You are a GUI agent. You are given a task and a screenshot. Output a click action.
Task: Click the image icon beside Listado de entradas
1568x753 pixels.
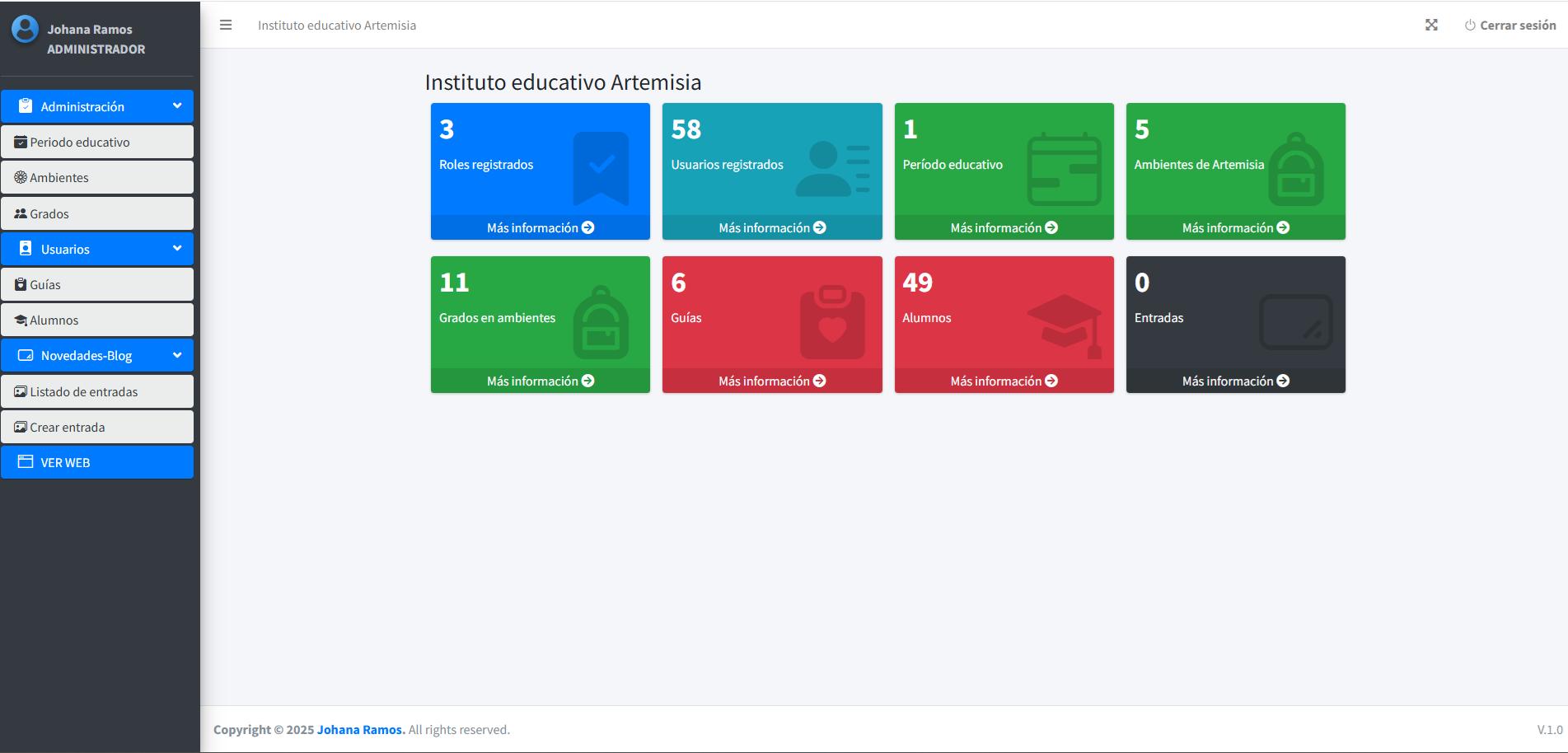[x=21, y=391]
